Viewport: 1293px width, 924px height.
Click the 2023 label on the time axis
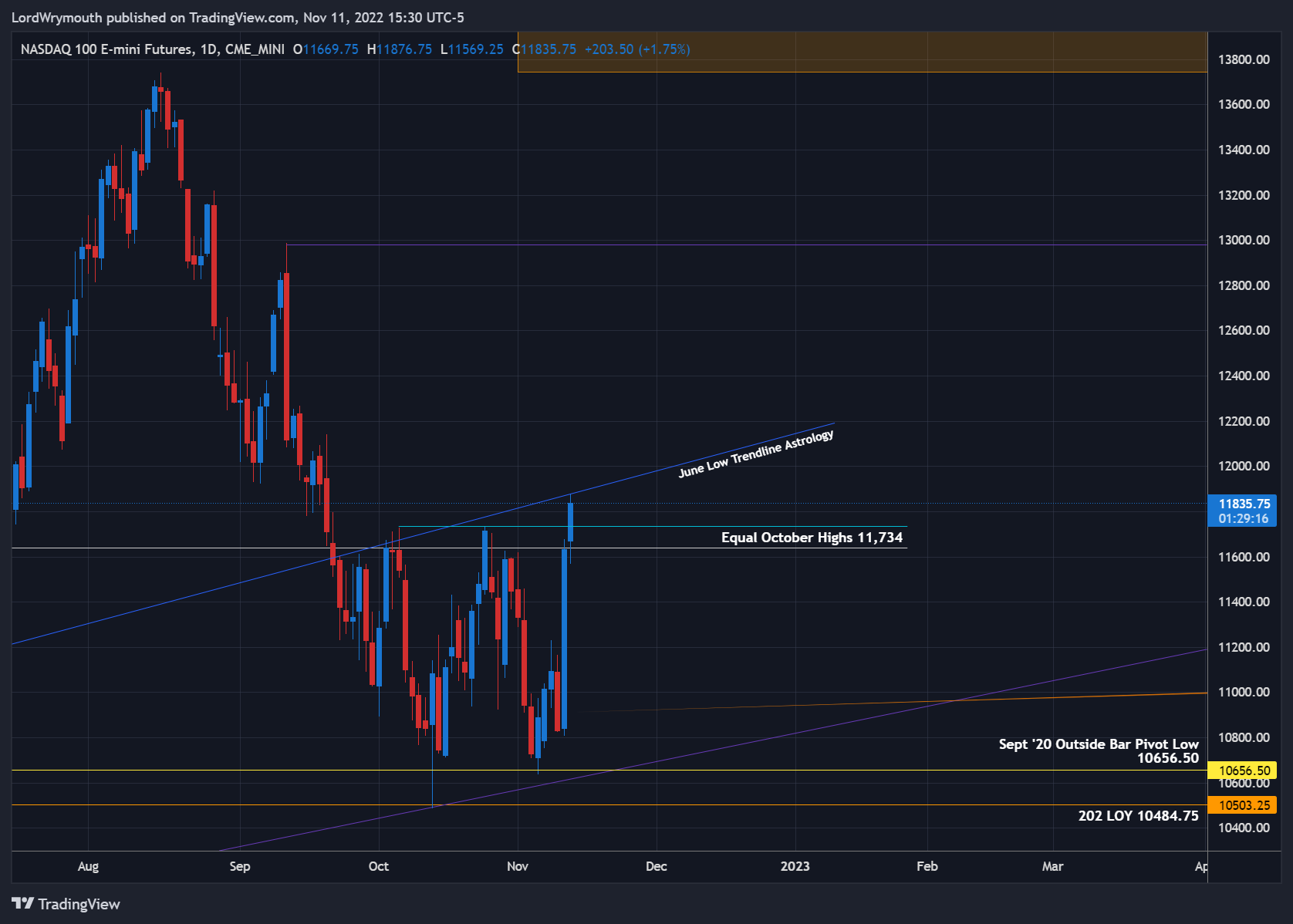[x=795, y=866]
